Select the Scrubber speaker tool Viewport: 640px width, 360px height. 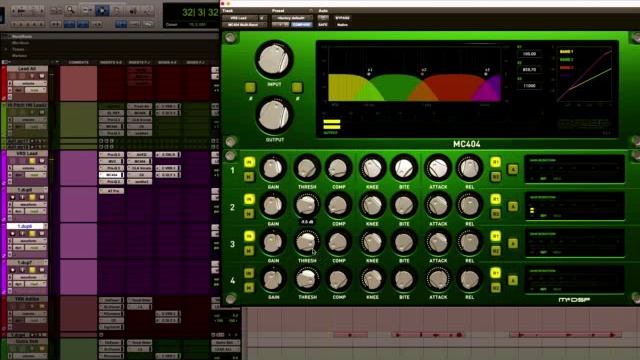click(133, 10)
